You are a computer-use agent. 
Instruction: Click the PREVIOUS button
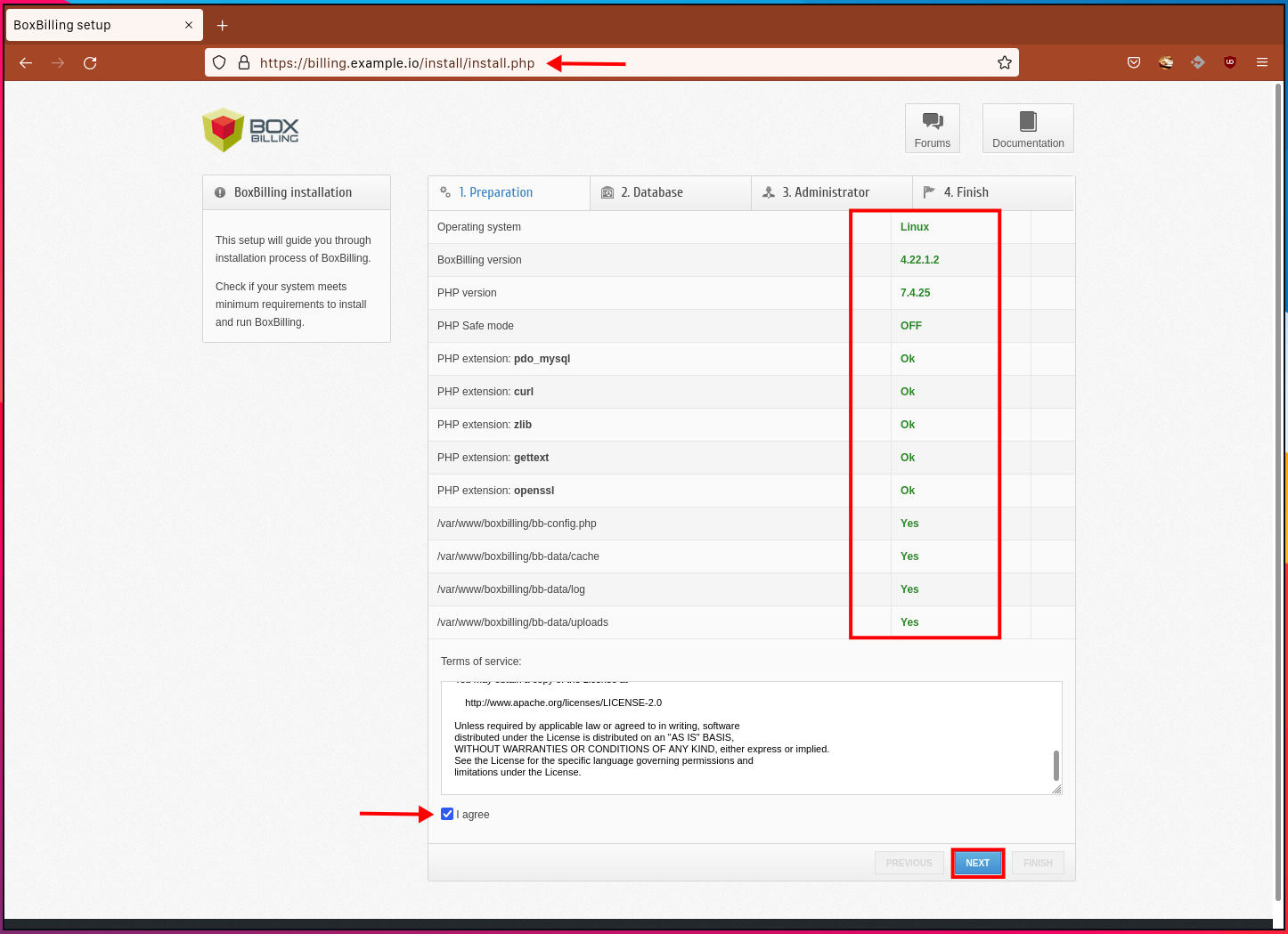click(x=909, y=863)
